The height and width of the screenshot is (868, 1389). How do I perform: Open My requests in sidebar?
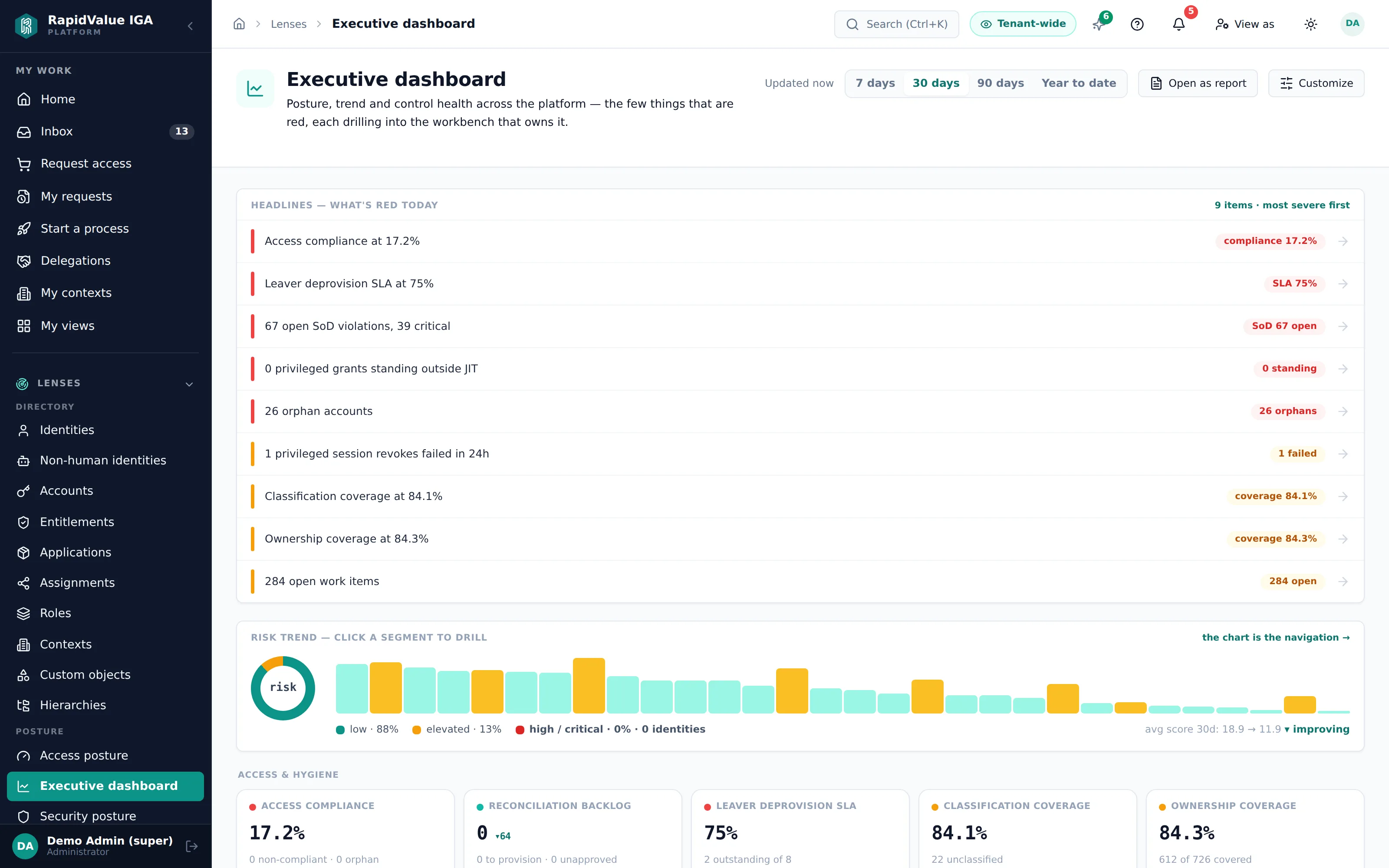point(105,196)
